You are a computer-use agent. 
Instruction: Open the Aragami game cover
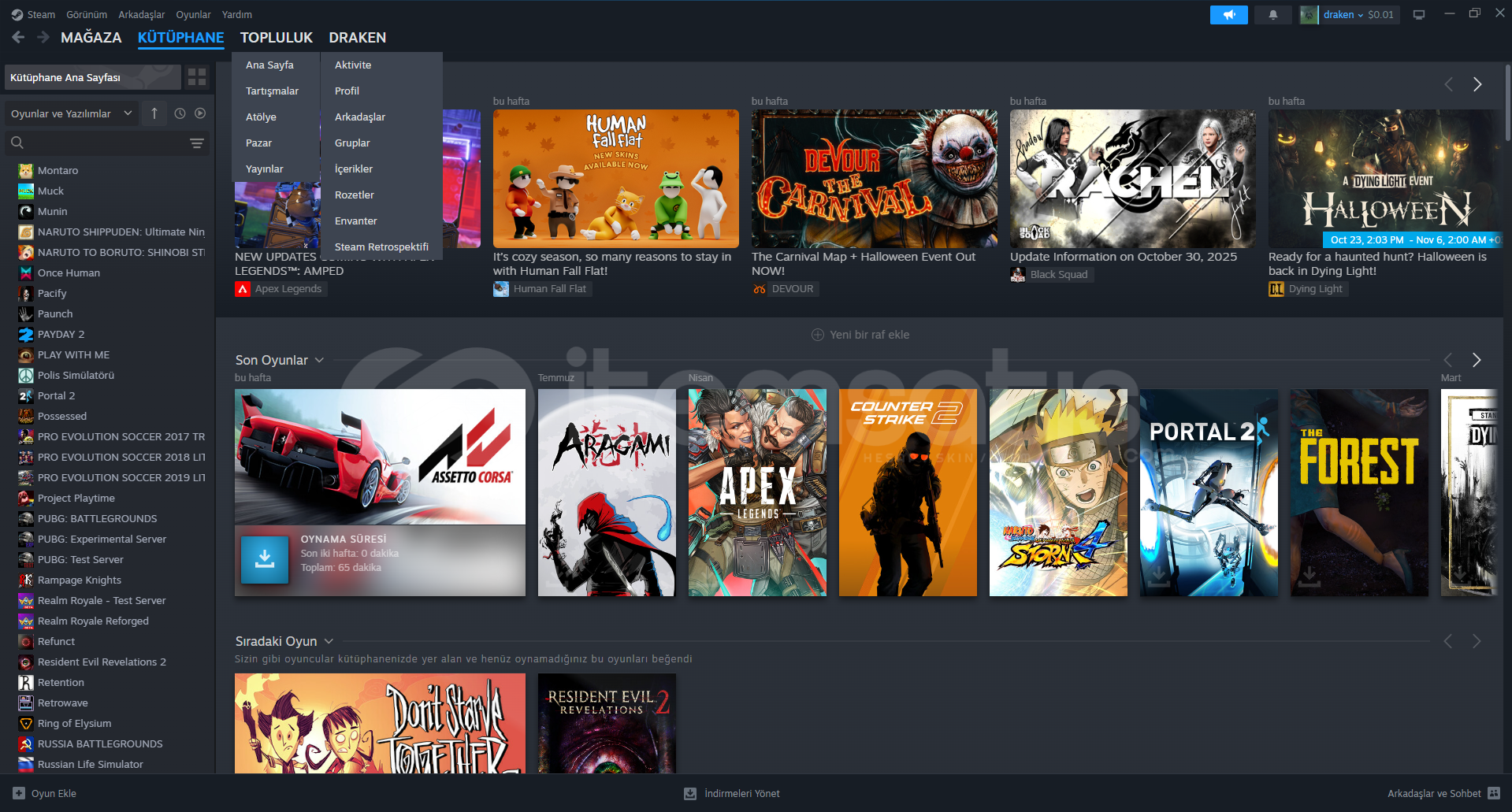(x=607, y=492)
